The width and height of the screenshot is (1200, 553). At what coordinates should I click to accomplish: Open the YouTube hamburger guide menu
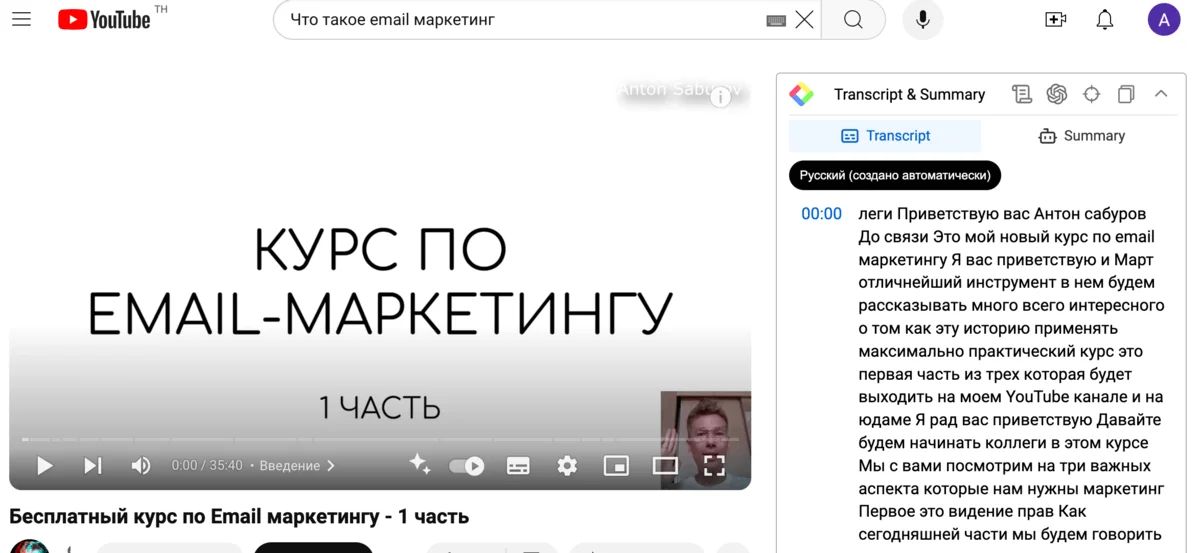[21, 20]
